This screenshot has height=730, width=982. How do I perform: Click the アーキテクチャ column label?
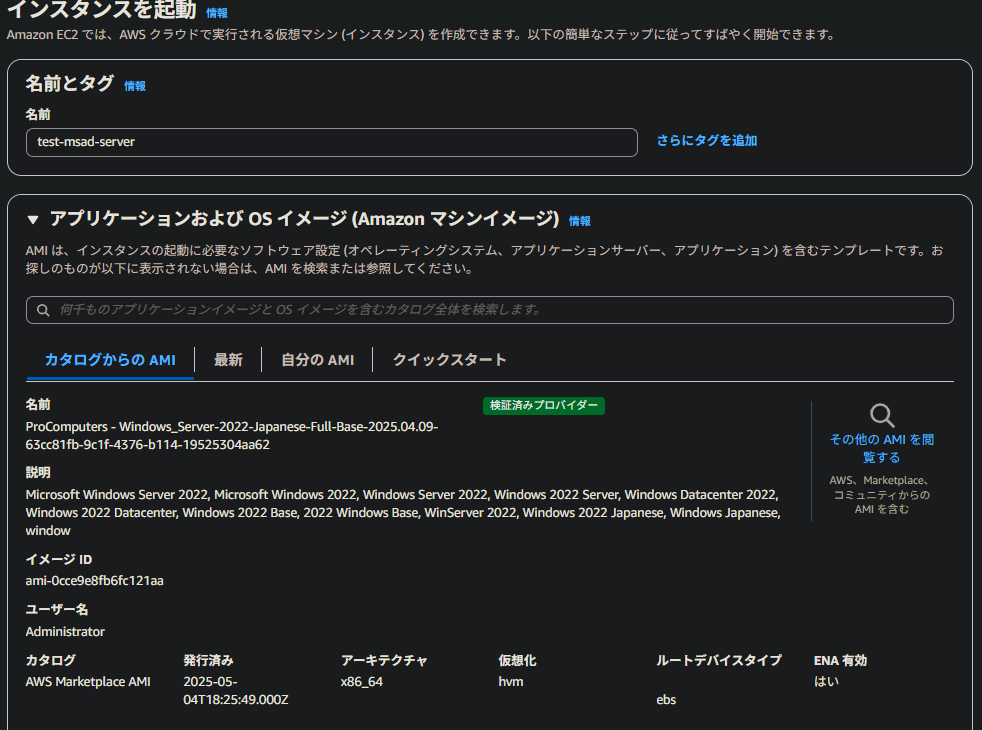384,660
